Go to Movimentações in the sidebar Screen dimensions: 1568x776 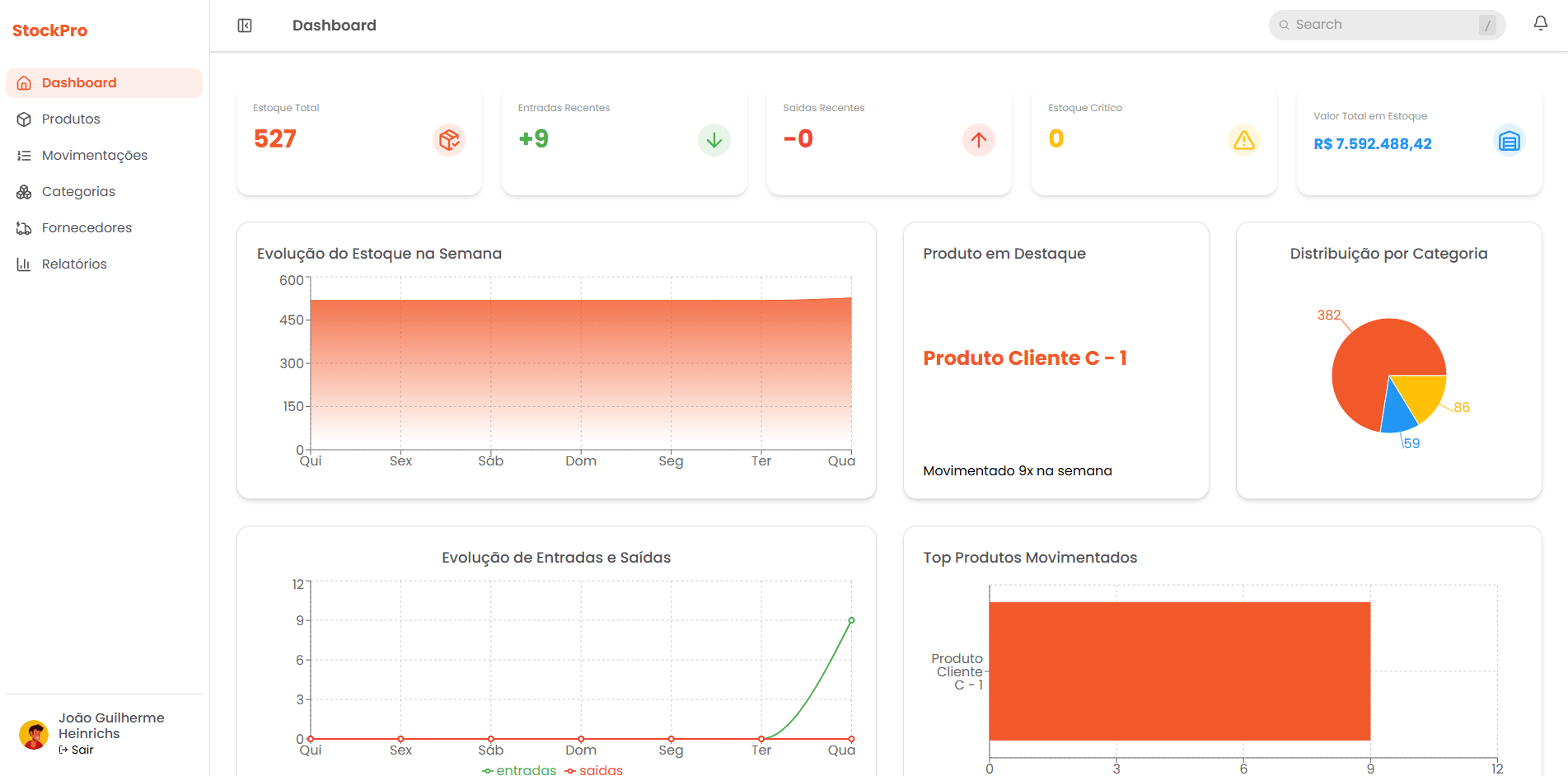94,156
